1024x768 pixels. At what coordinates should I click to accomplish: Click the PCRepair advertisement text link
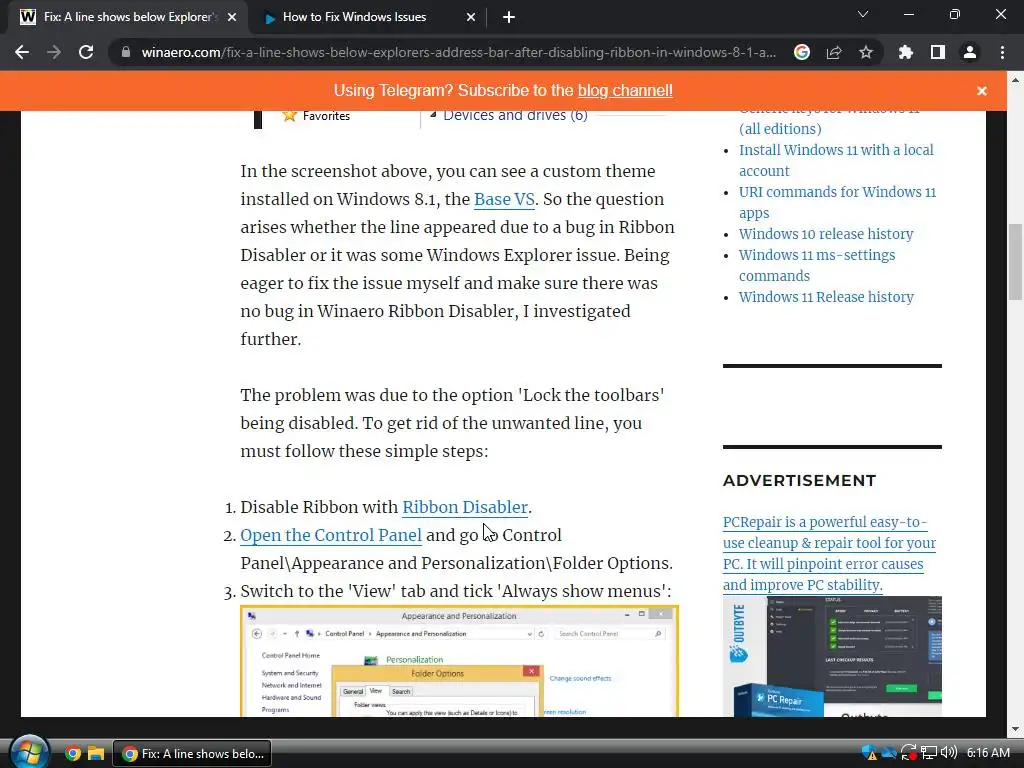coord(829,553)
